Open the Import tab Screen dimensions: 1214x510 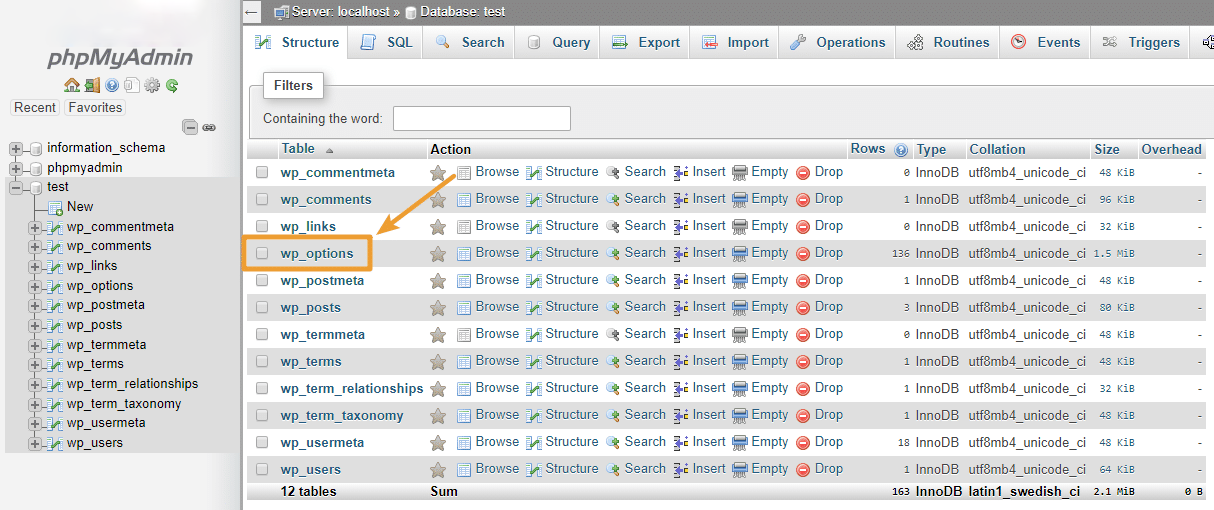tap(735, 43)
